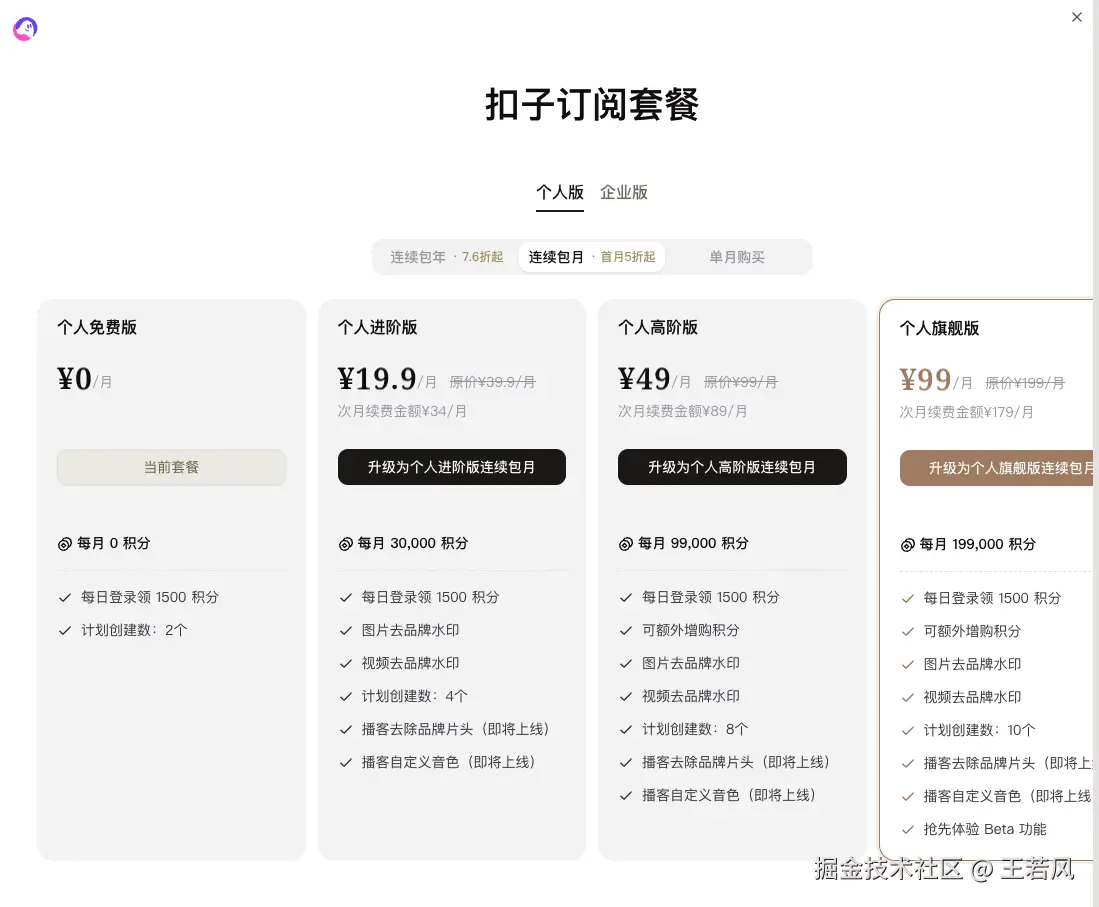This screenshot has height=907, width=1099.
Task: Click 次月续费金额¥179/月 text
Action: pos(967,411)
